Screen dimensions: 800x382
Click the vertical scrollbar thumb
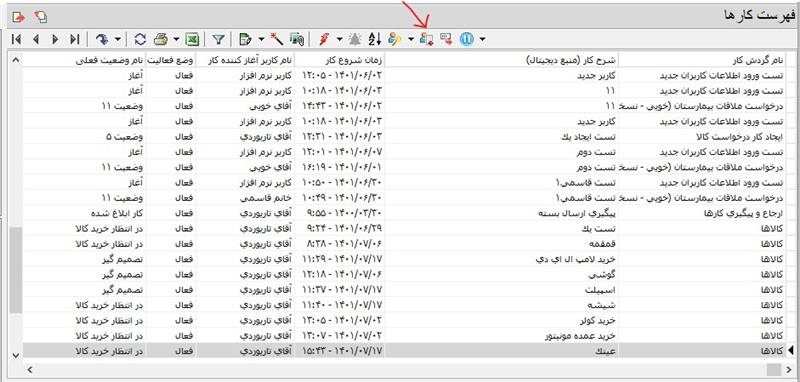[16, 270]
